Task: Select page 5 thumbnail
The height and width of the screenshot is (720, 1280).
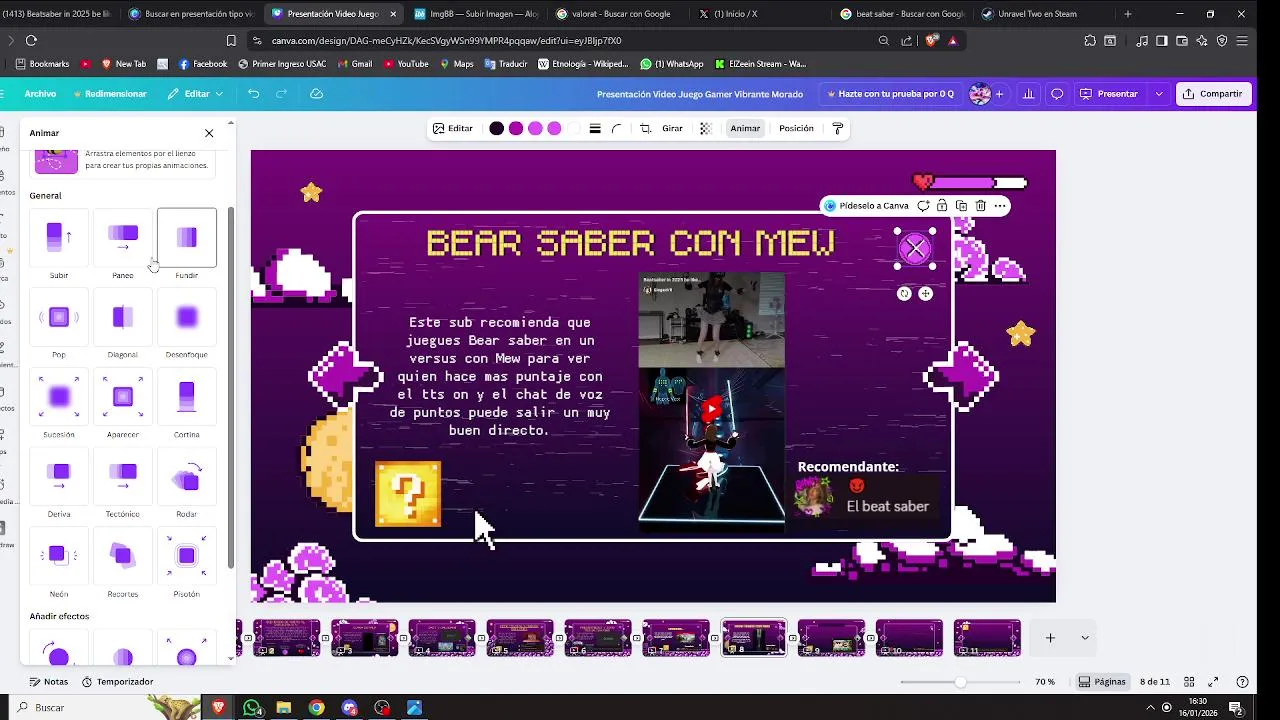Action: 520,638
